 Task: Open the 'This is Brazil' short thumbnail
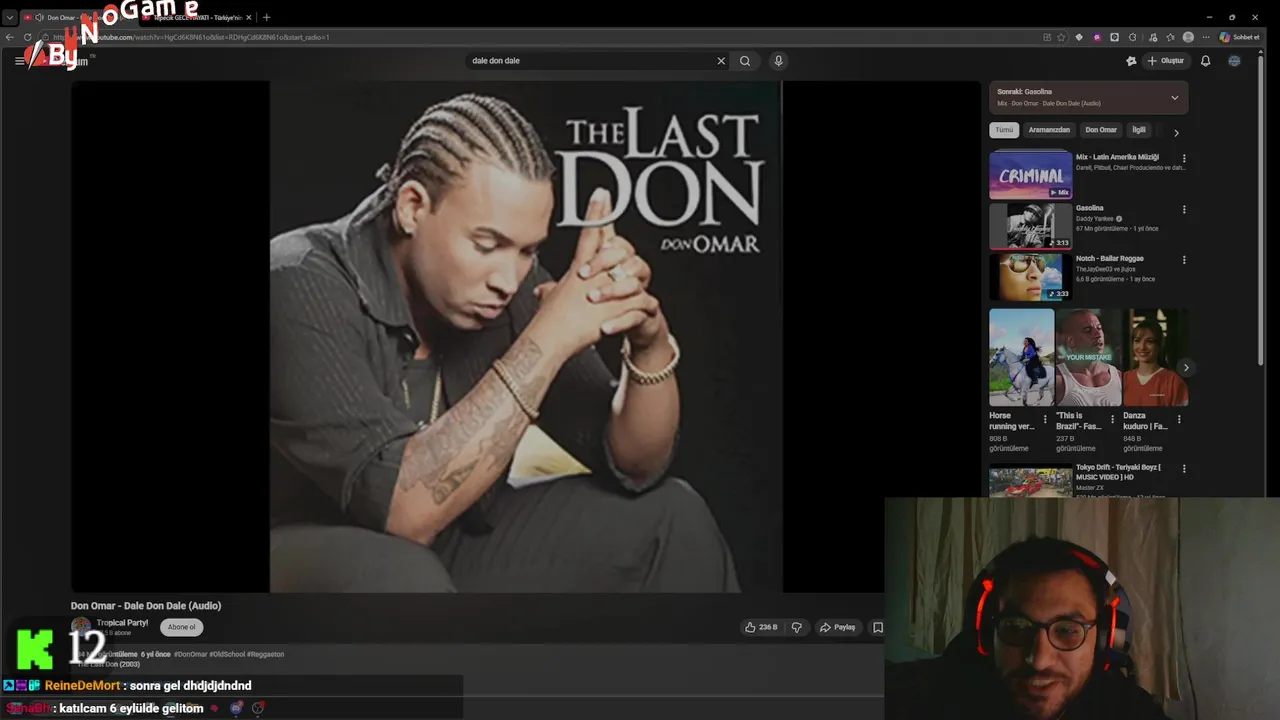1088,357
